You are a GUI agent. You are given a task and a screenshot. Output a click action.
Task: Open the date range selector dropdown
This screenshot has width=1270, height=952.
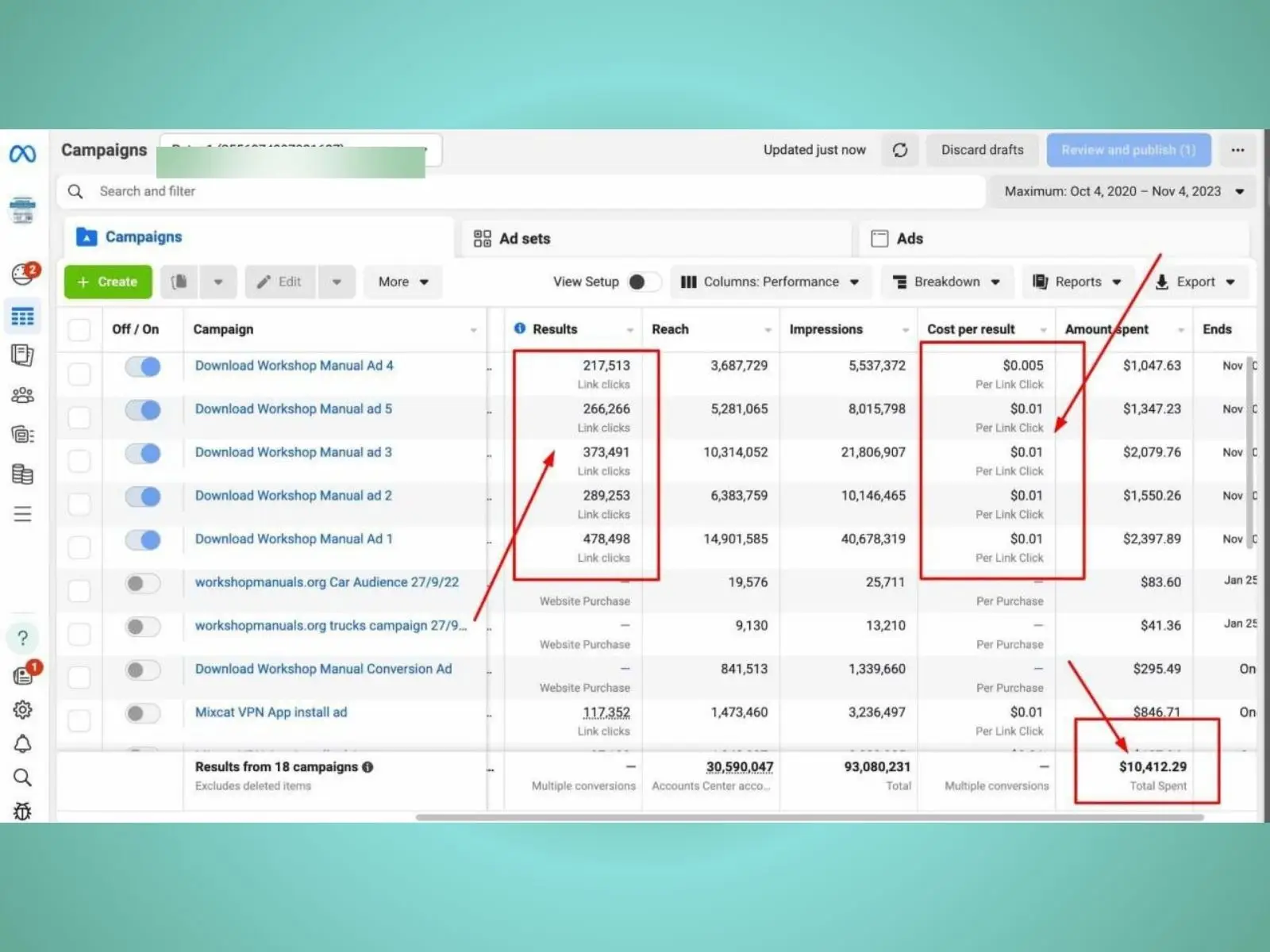(x=1122, y=191)
